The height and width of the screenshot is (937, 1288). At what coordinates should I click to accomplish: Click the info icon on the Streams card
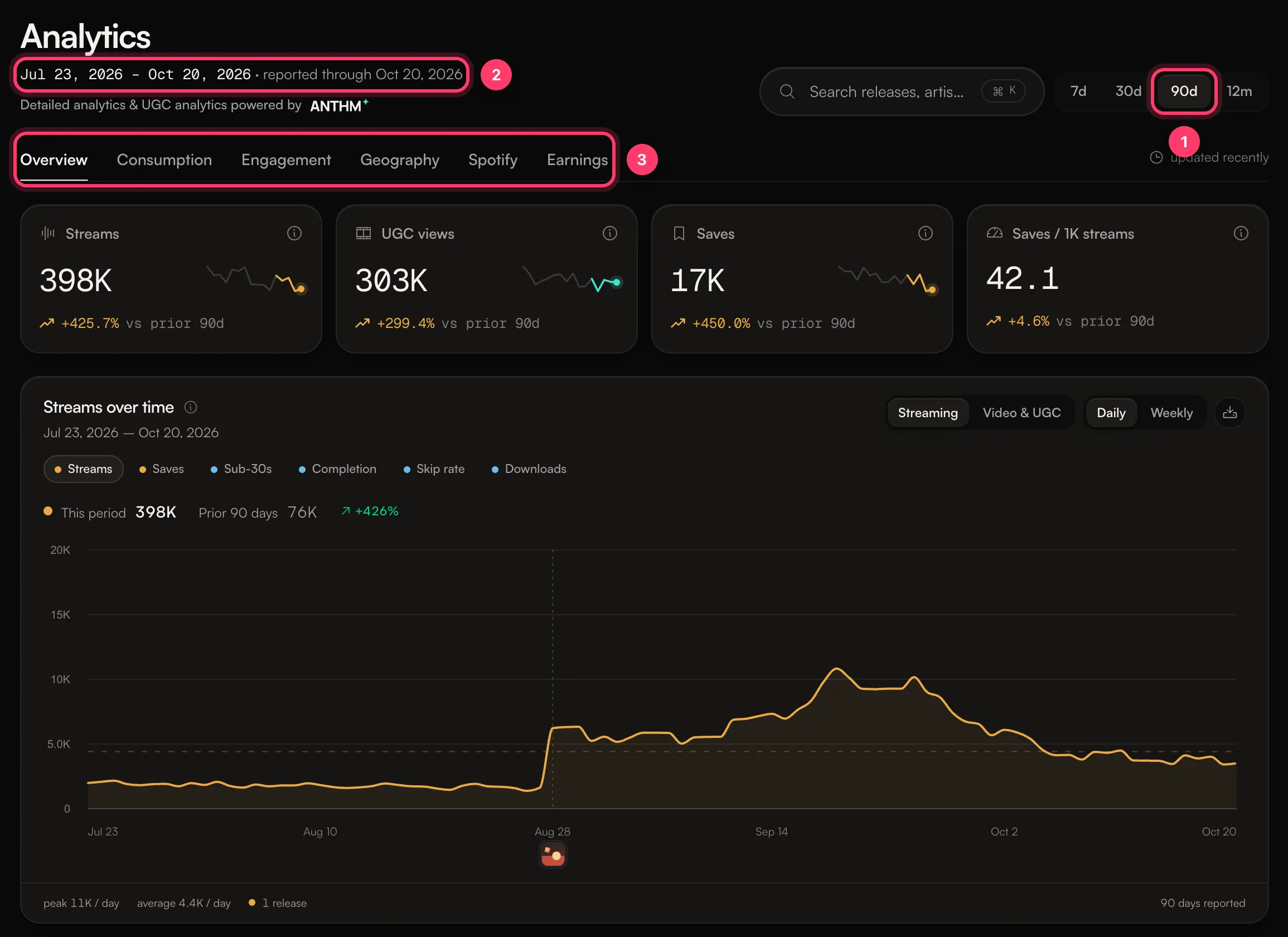pos(294,233)
